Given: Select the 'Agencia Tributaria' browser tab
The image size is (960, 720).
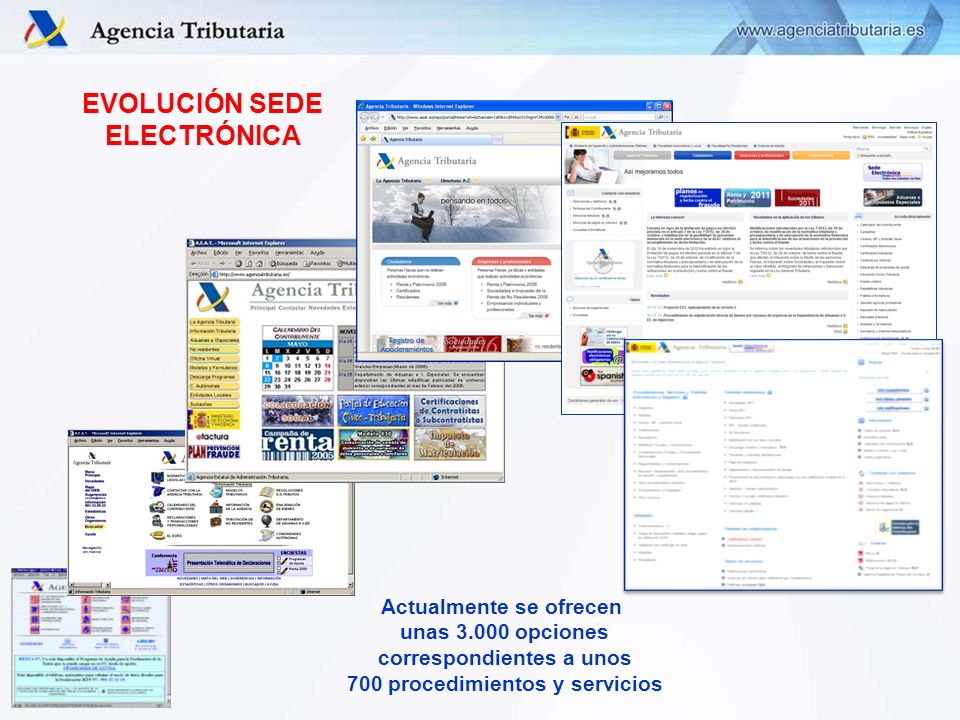Looking at the screenshot, I should click(x=436, y=140).
